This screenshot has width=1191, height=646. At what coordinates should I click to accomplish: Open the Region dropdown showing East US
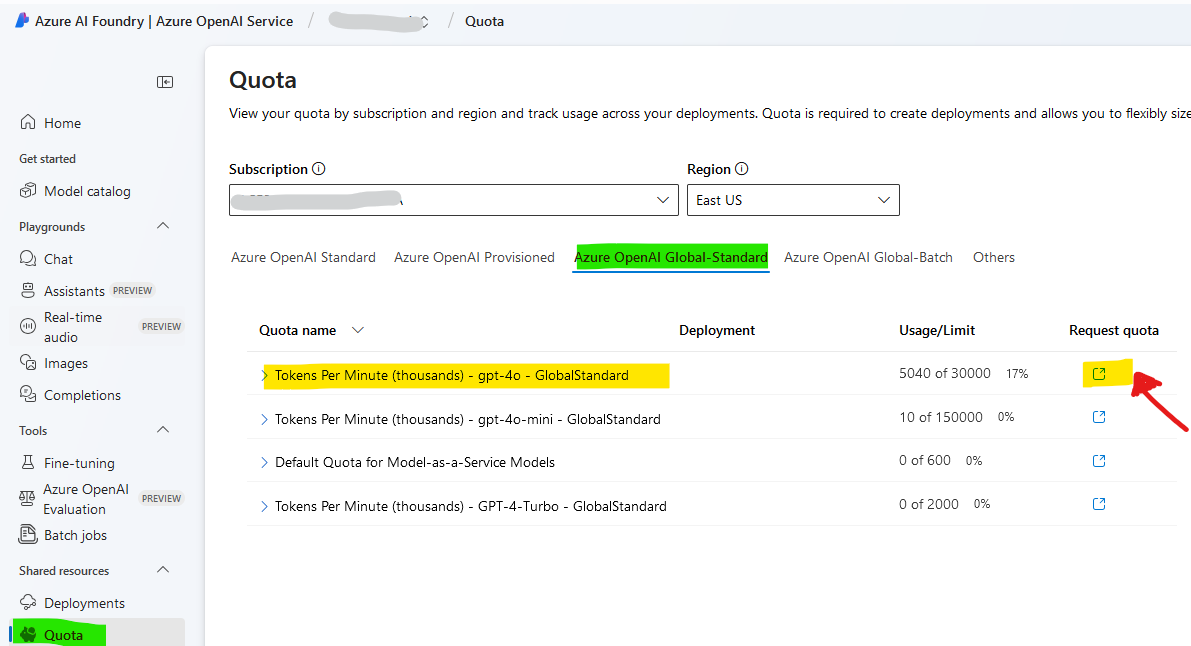pyautogui.click(x=793, y=200)
